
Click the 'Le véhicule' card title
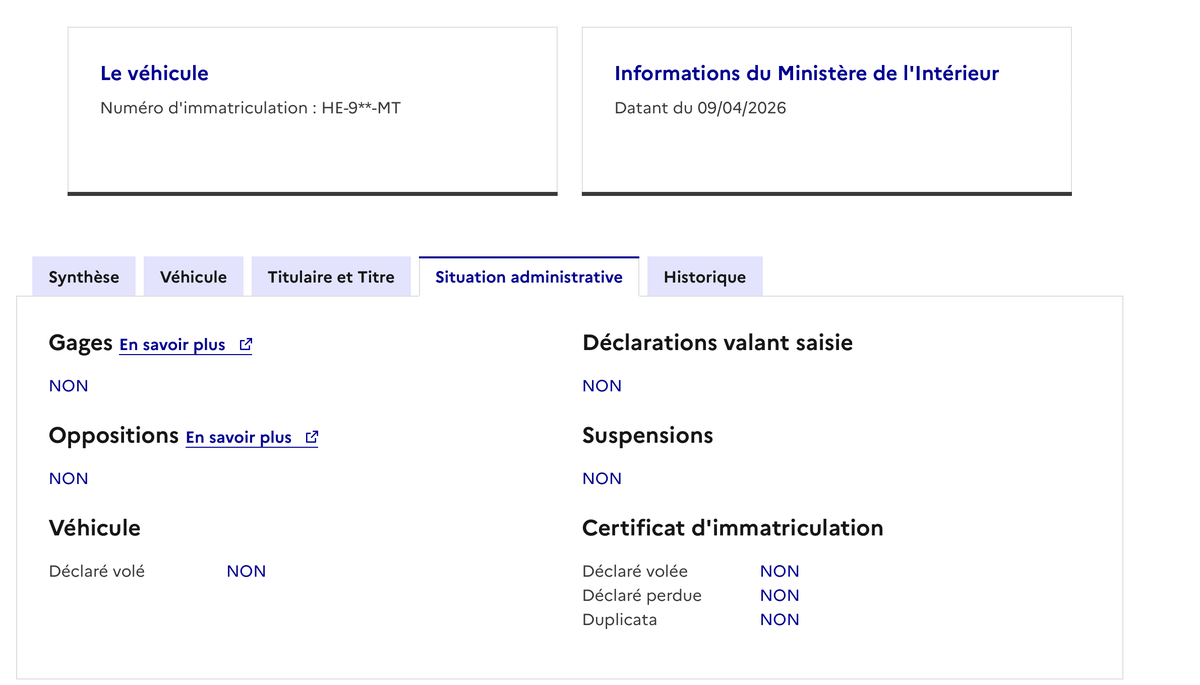tap(154, 73)
